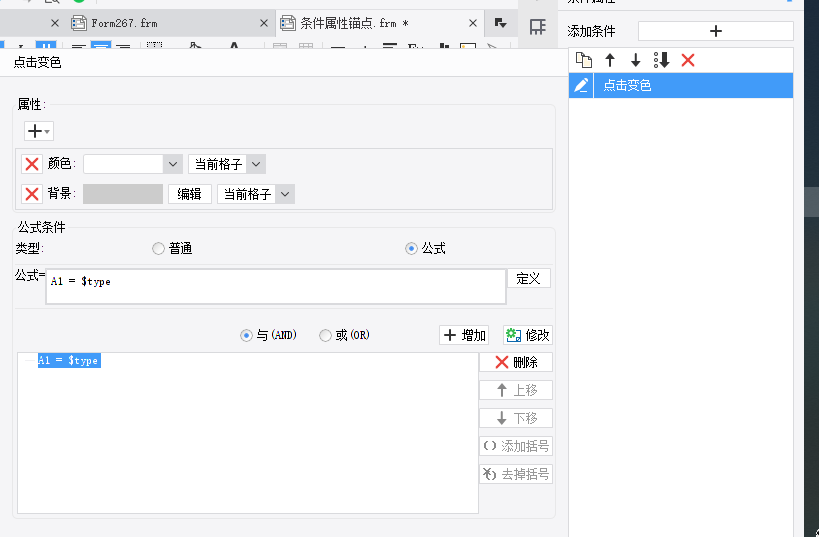Click the 增加 button to add condition
The width and height of the screenshot is (819, 537).
[464, 336]
